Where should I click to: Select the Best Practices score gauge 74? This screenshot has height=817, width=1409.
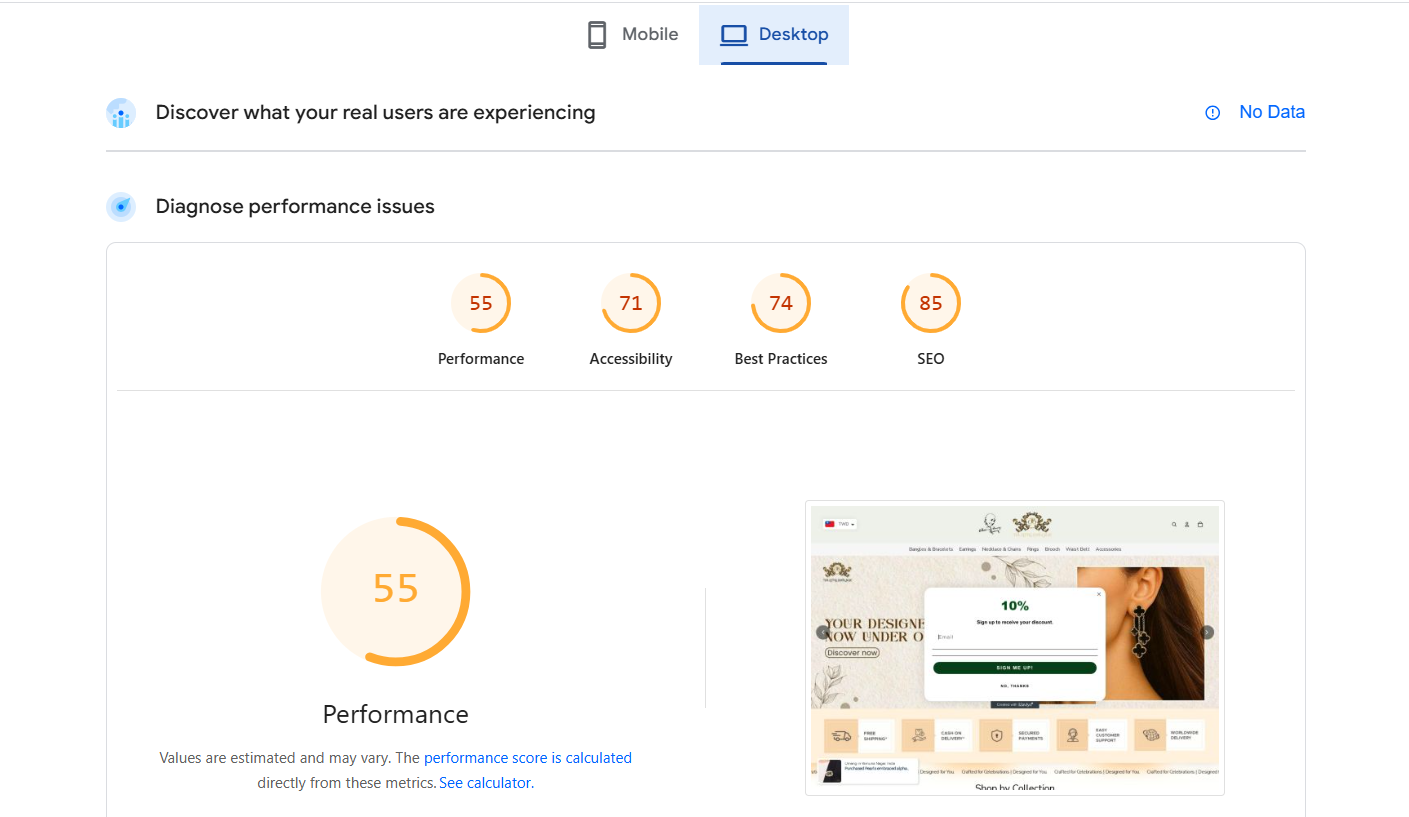click(781, 303)
